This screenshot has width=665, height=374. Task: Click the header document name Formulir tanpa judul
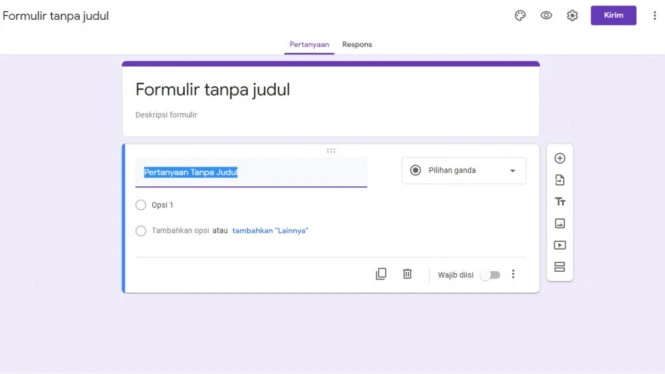pos(56,16)
